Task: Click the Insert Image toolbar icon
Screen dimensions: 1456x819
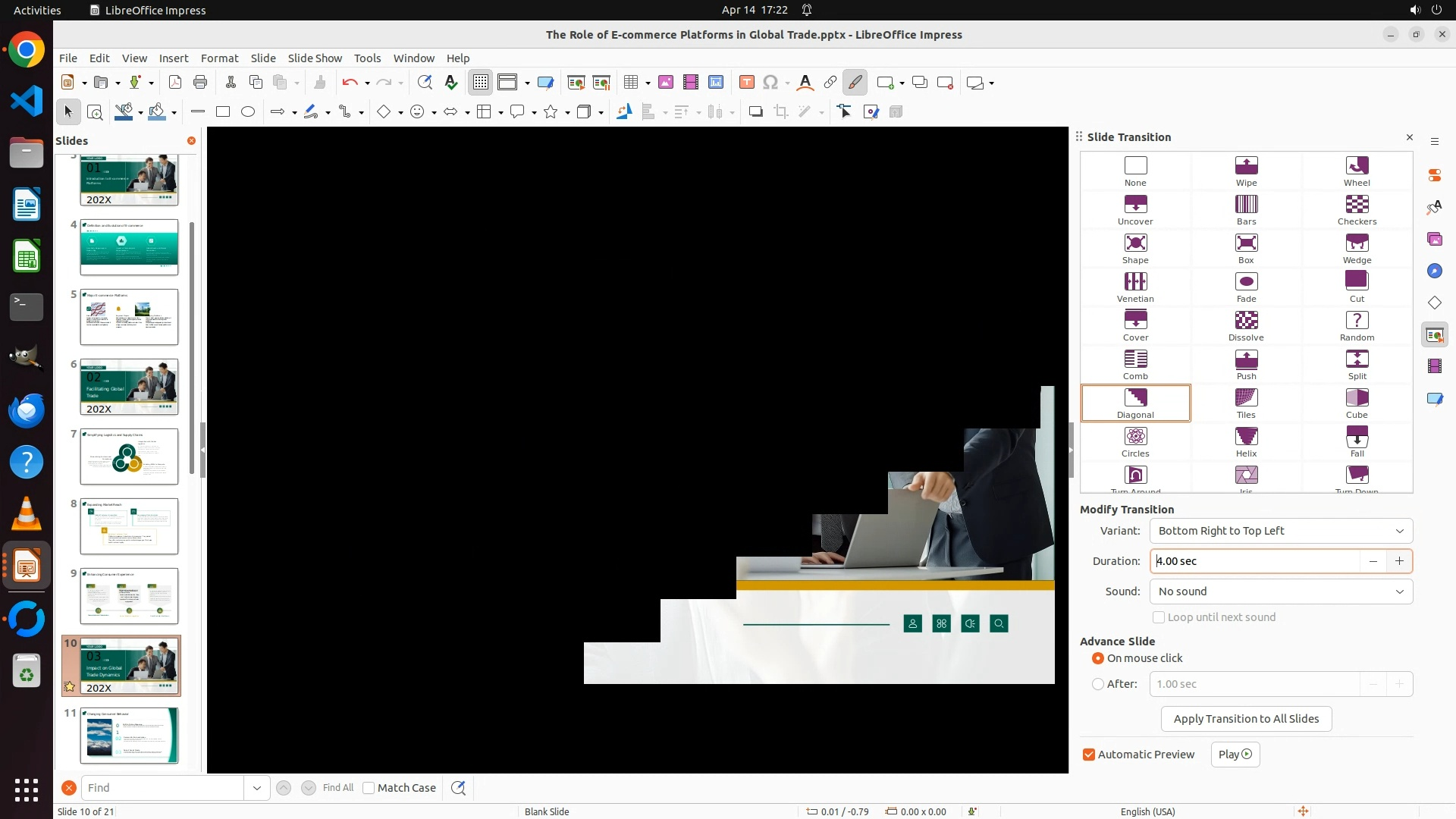Action: [665, 83]
